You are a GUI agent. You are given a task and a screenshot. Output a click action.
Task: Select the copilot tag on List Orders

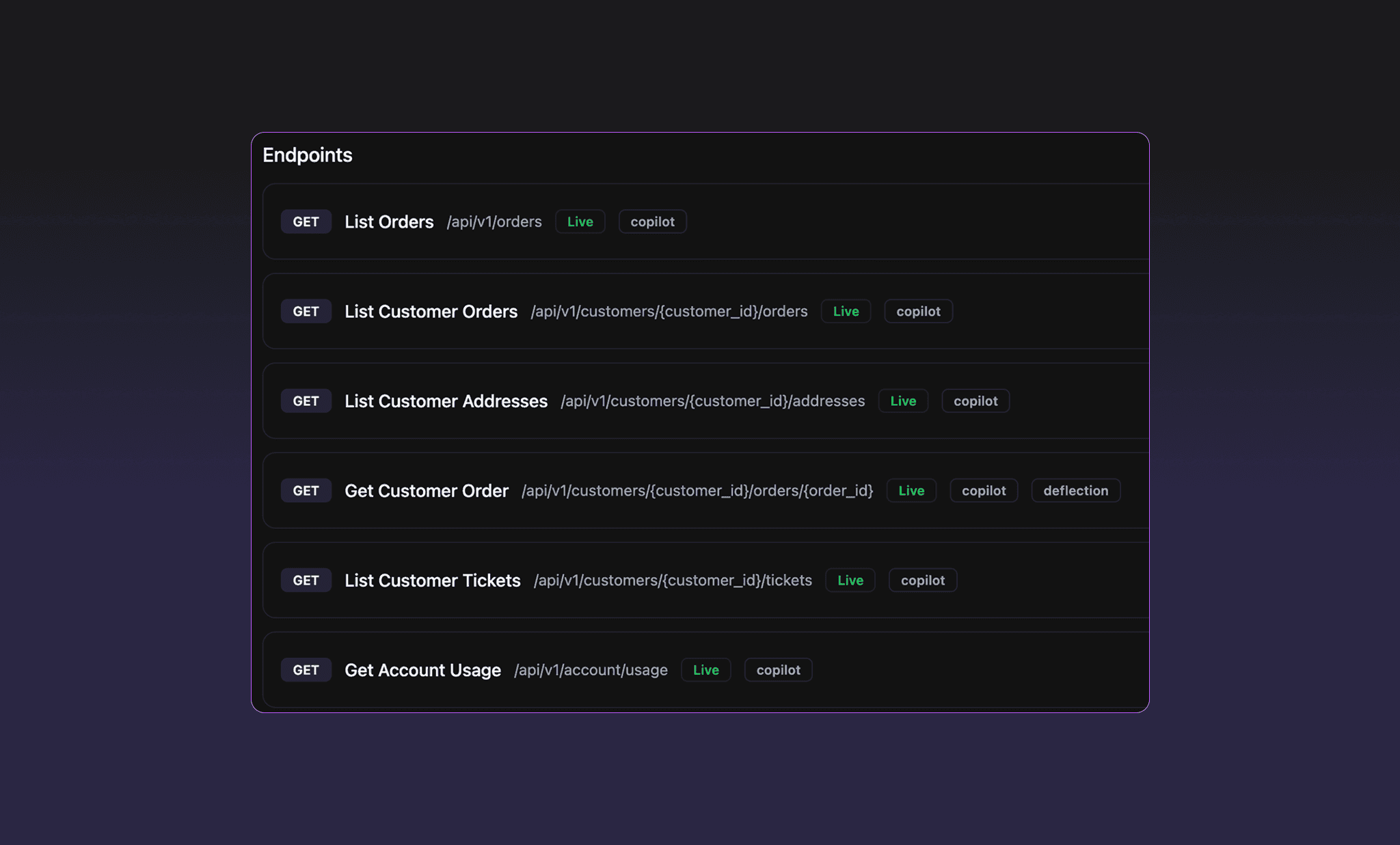click(652, 222)
